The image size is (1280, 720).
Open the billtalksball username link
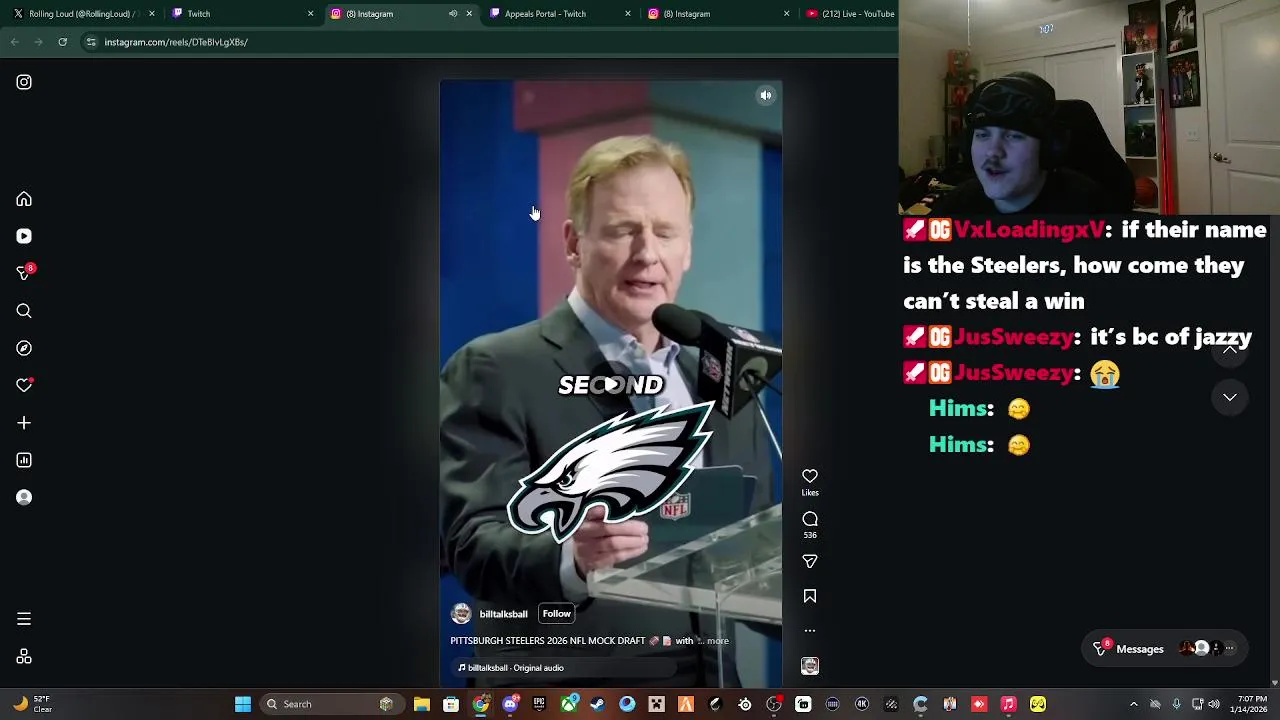coord(503,614)
